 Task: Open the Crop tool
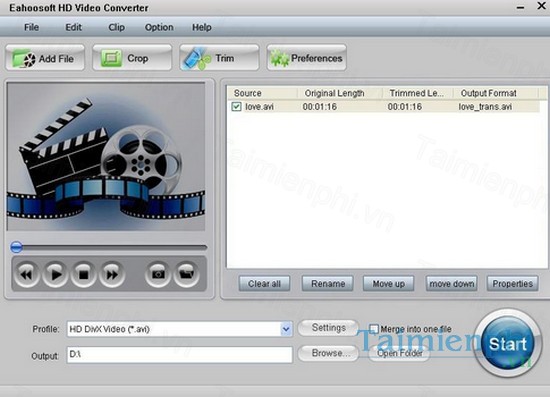point(132,58)
